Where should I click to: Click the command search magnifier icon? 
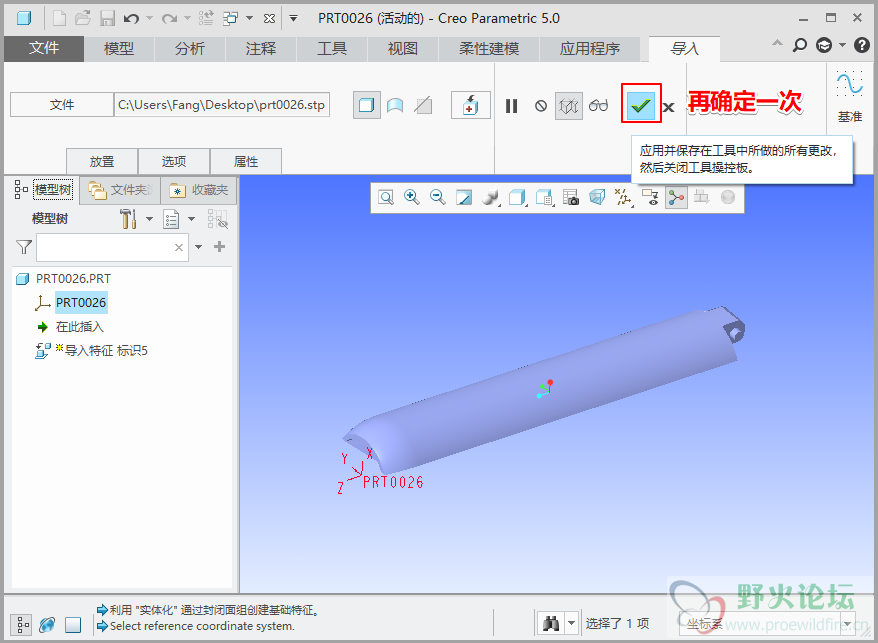coord(800,45)
